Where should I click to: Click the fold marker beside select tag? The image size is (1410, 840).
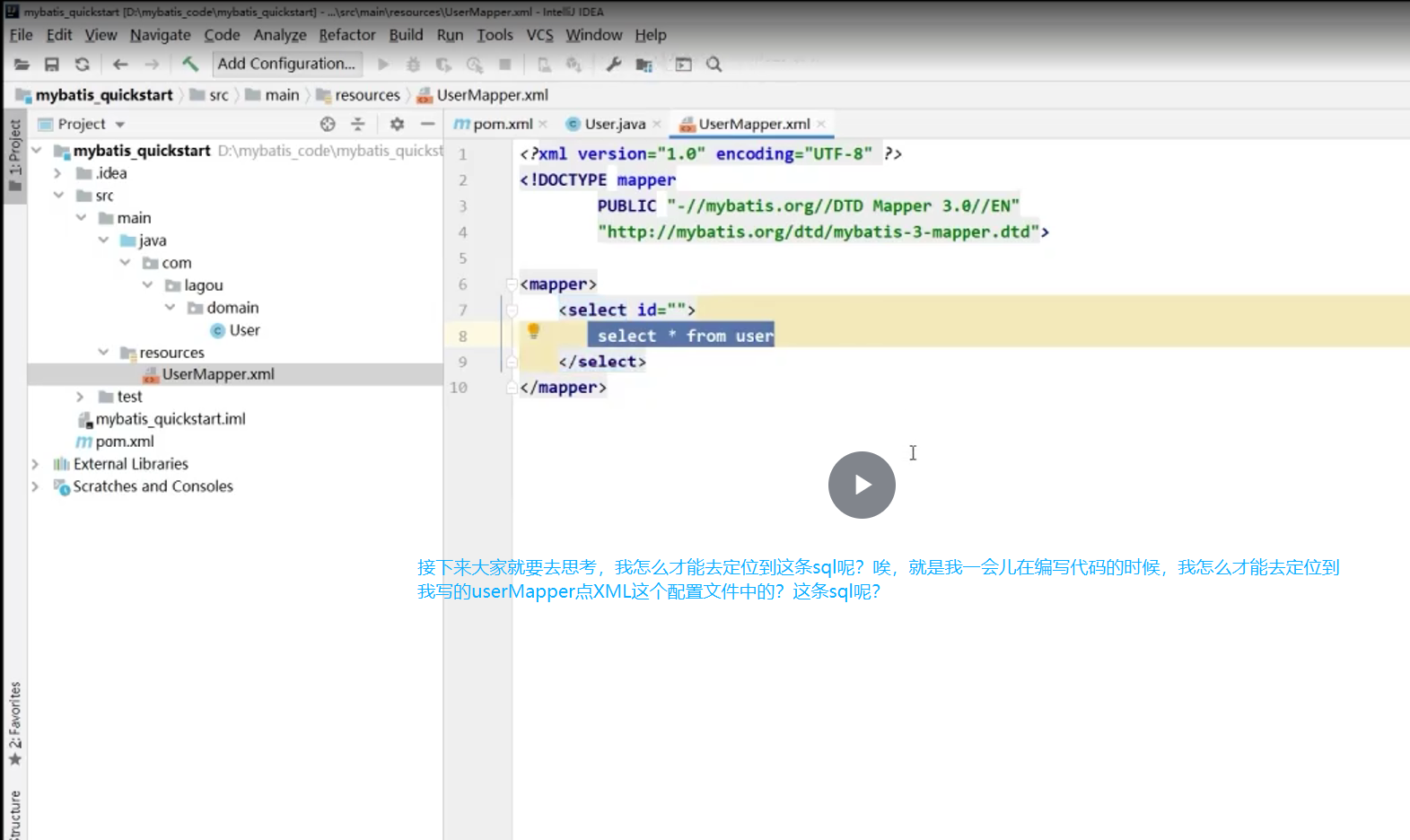pos(512,311)
